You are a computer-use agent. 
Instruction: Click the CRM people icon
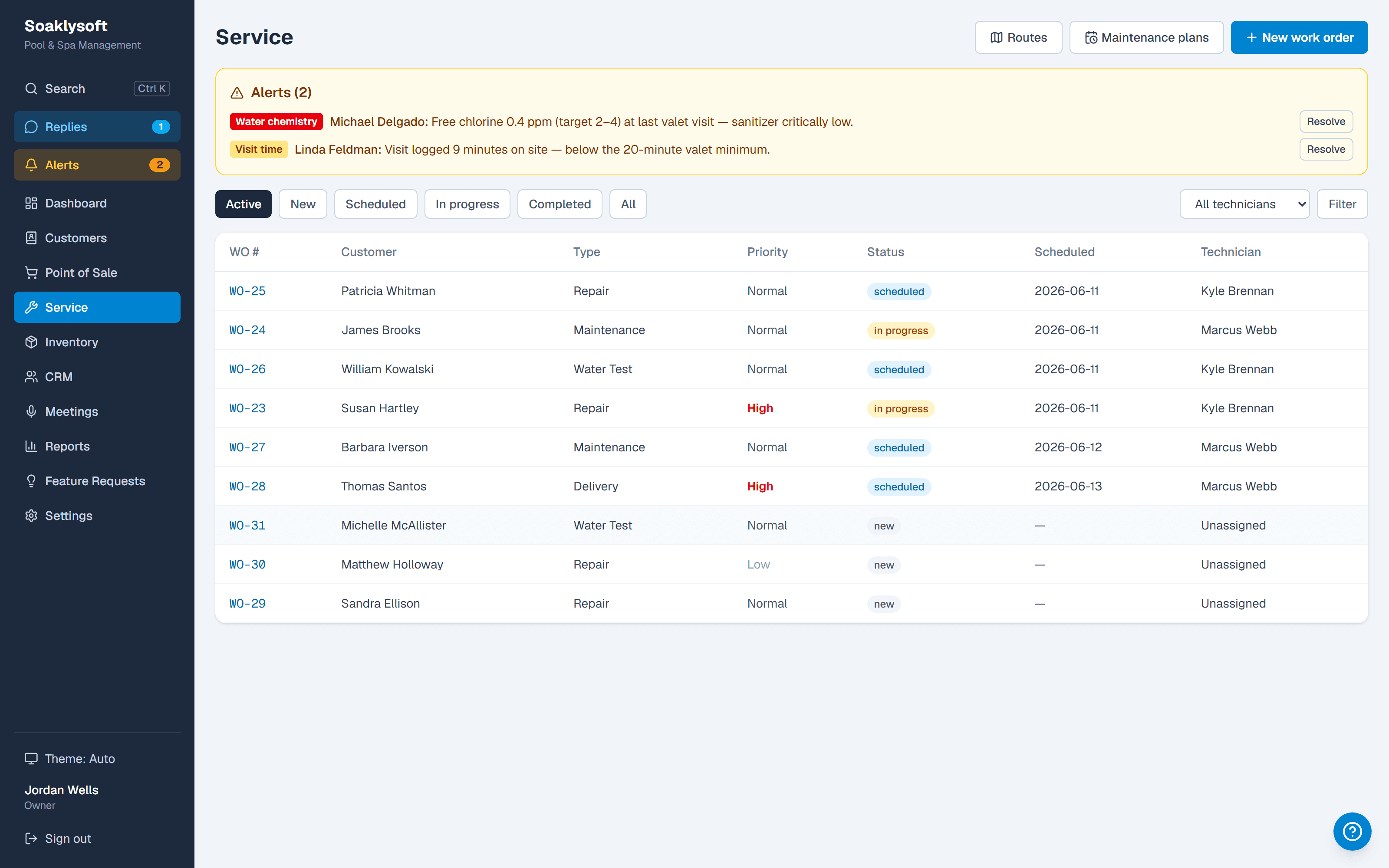(31, 377)
